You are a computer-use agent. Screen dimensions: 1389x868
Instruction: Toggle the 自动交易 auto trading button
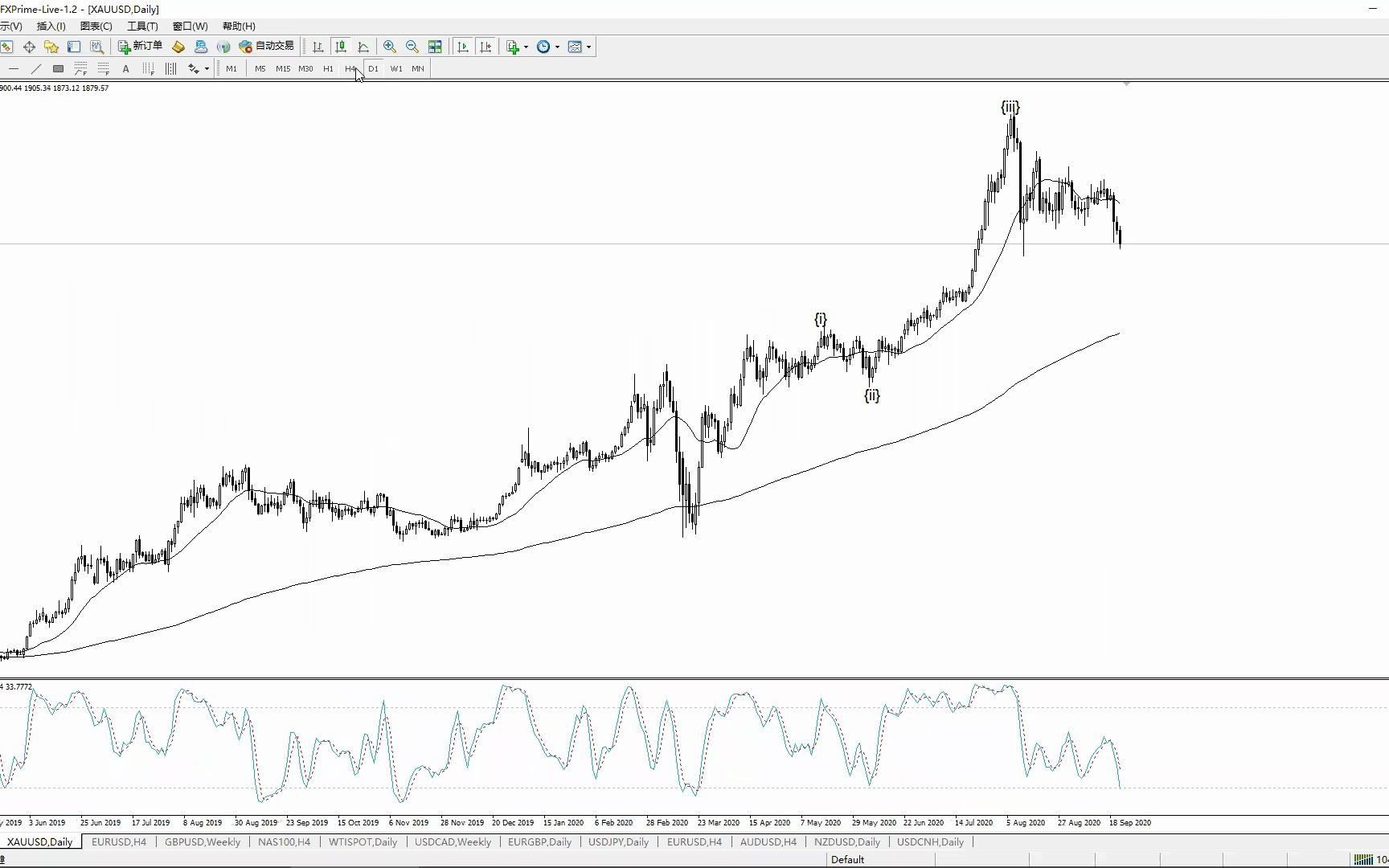point(267,47)
